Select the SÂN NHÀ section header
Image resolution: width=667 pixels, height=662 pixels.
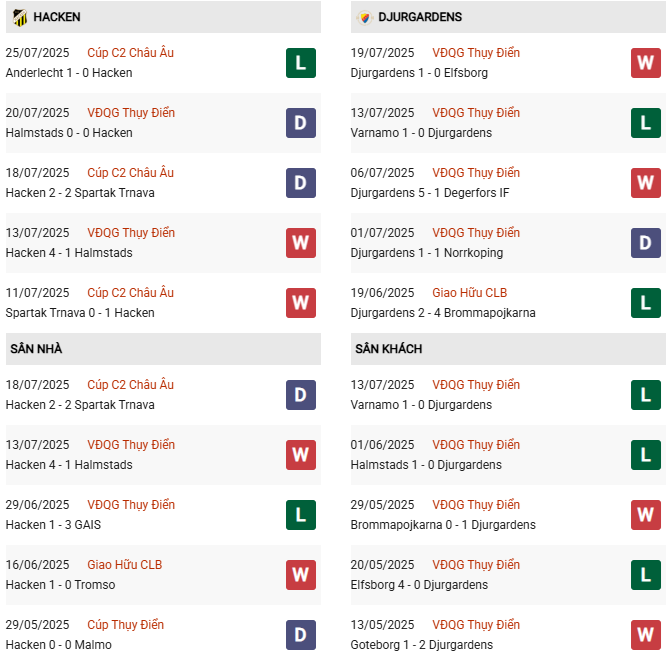pos(36,349)
